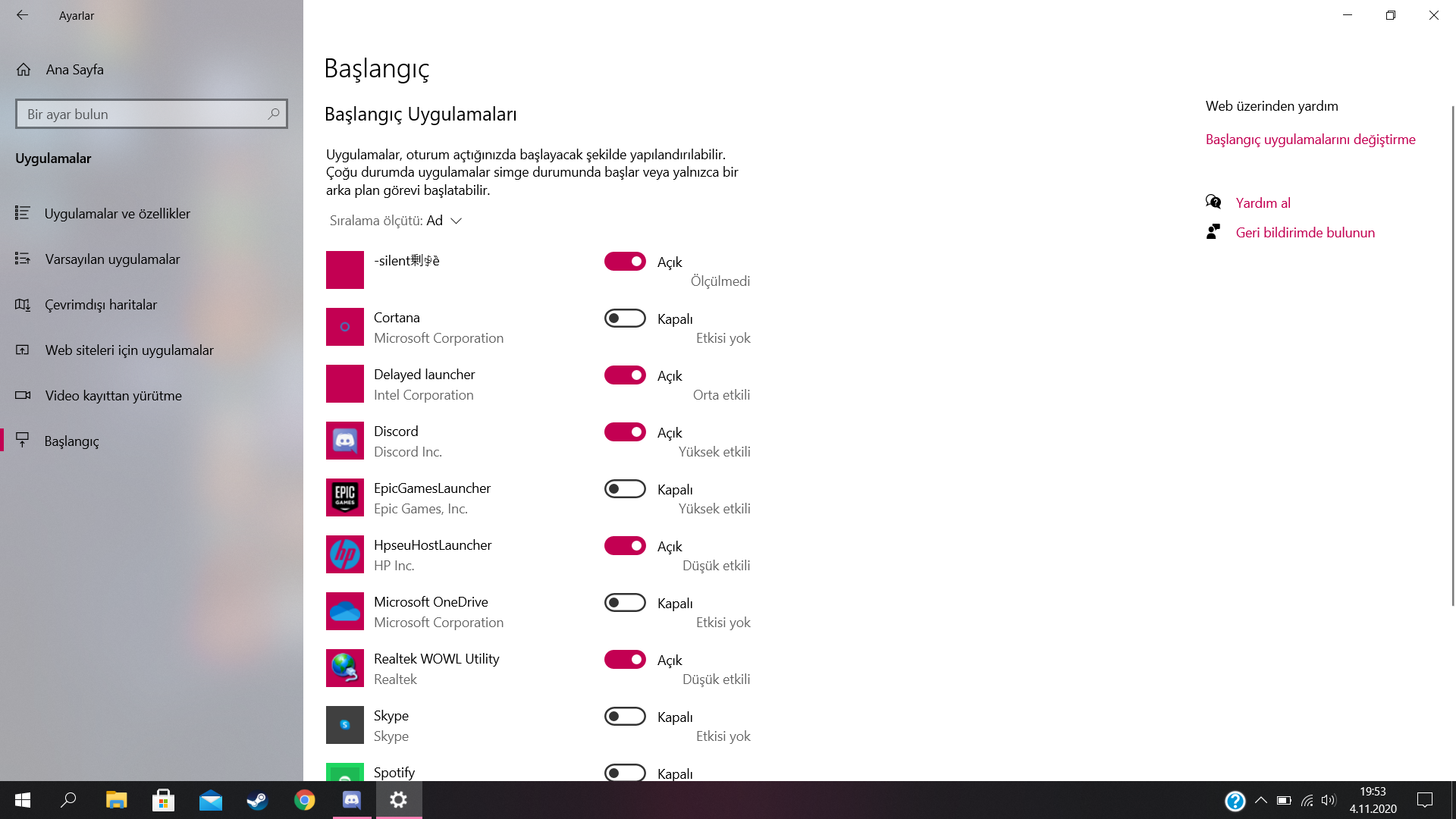This screenshot has width=1456, height=819.
Task: Go back using the Ayarlar back arrow
Action: point(22,15)
